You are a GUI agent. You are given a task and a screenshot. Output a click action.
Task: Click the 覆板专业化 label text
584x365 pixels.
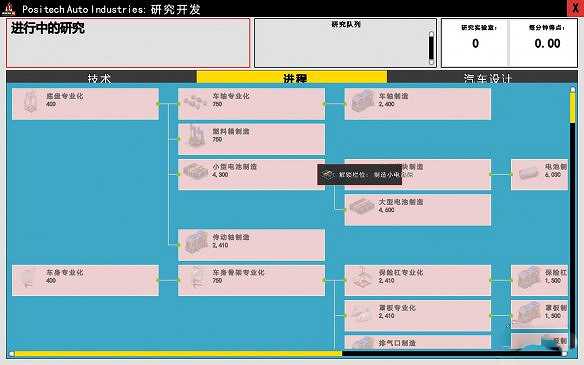pos(397,308)
